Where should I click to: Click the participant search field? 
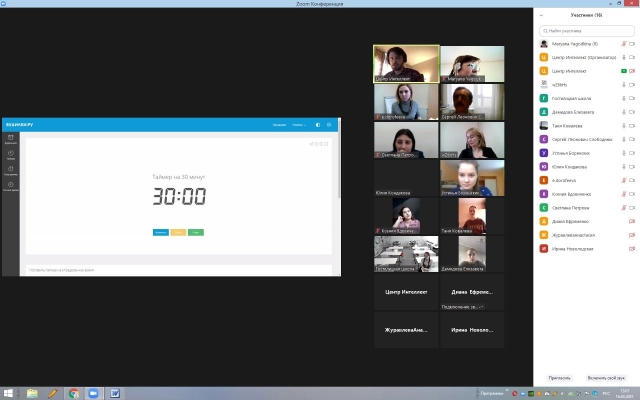click(x=587, y=31)
